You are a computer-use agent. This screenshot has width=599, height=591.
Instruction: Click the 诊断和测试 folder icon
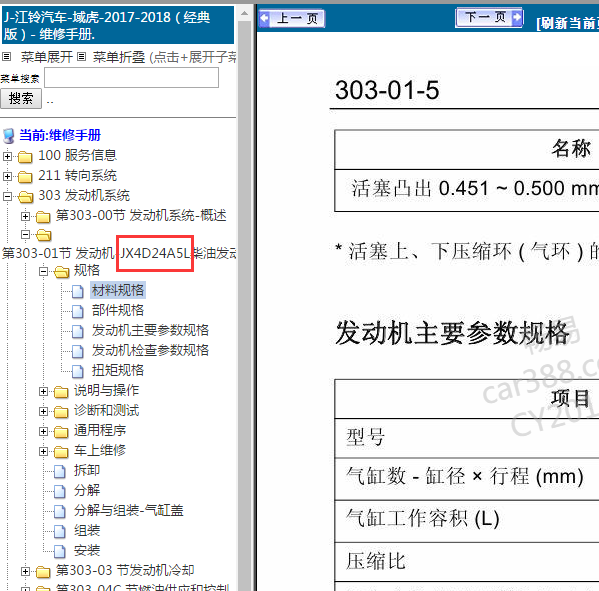[x=61, y=412]
